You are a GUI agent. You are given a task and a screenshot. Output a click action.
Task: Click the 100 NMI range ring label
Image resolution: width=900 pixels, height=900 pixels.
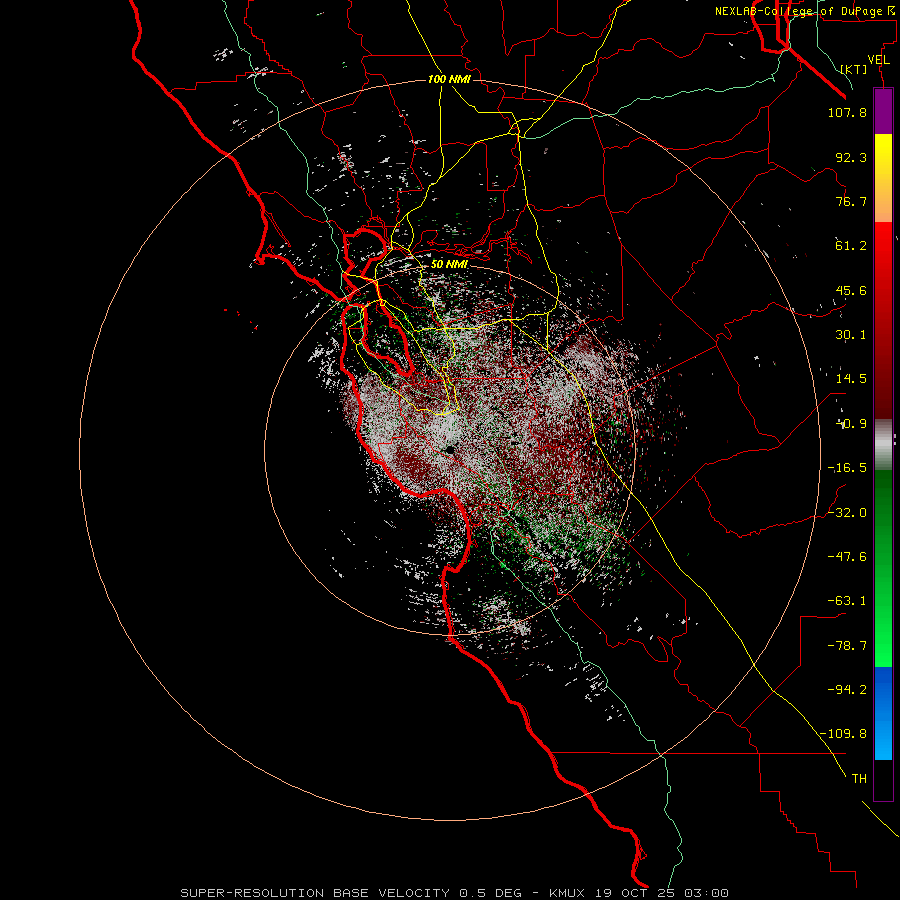[449, 79]
